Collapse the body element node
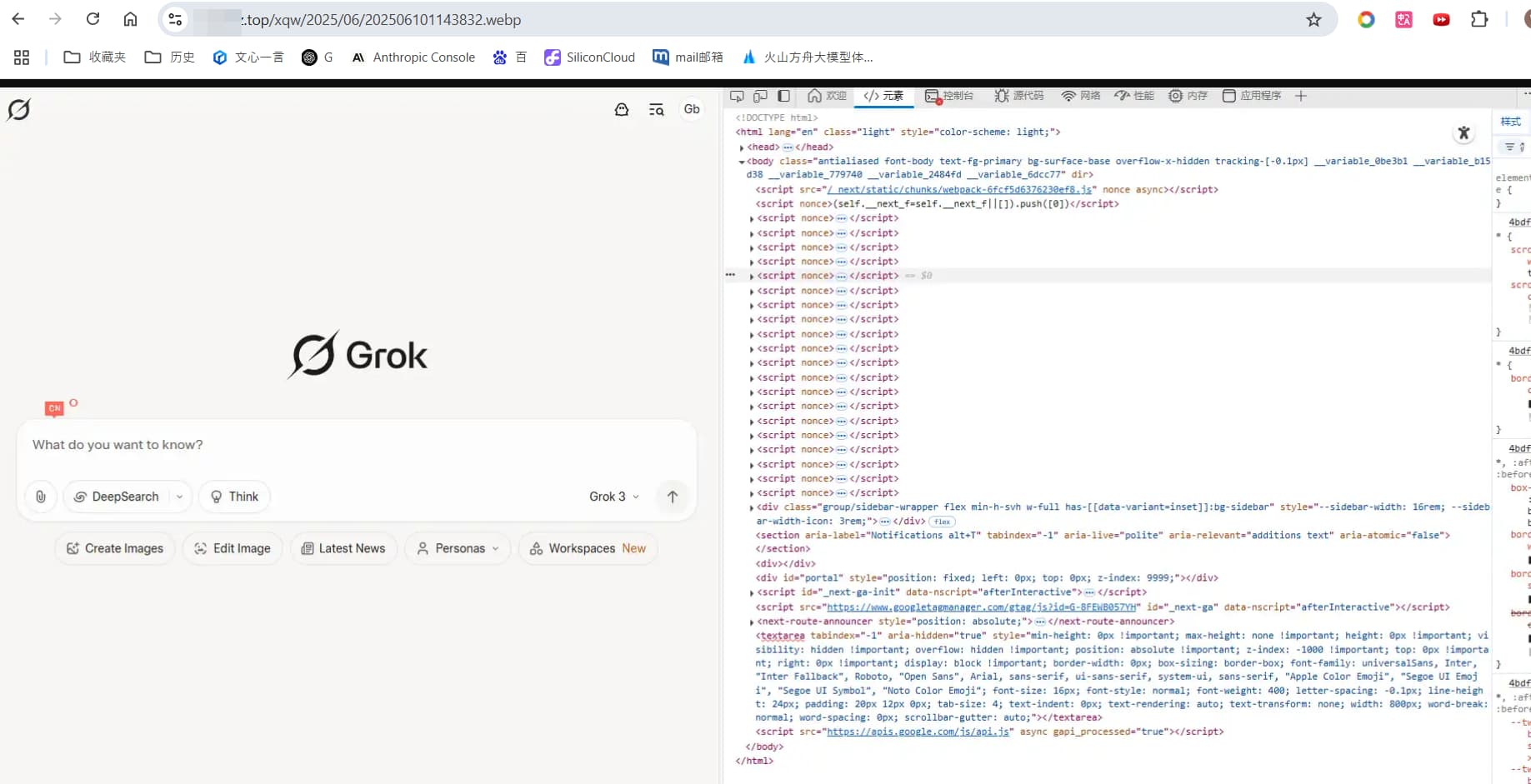 tap(742, 162)
